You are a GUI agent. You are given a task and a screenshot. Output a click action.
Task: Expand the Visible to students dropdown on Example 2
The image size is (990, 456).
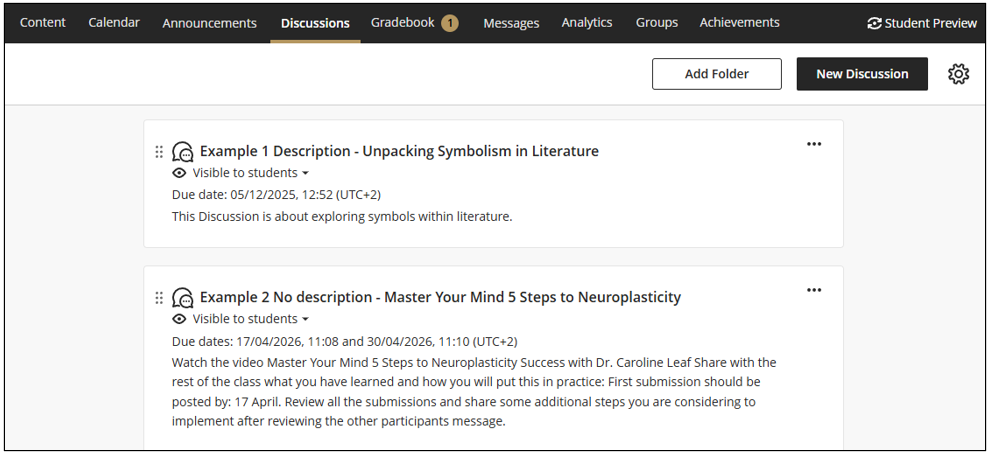251,319
